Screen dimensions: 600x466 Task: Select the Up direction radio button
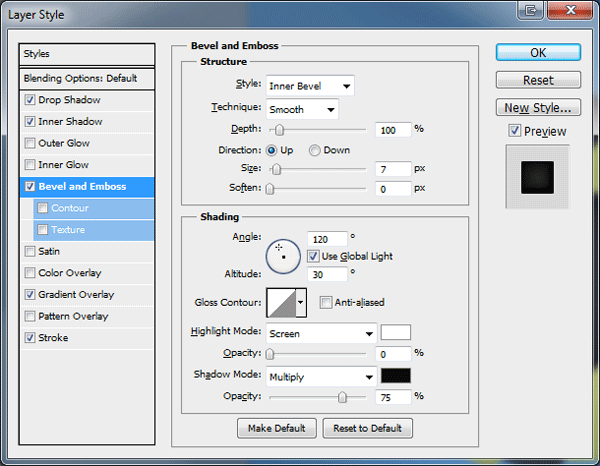click(x=271, y=150)
